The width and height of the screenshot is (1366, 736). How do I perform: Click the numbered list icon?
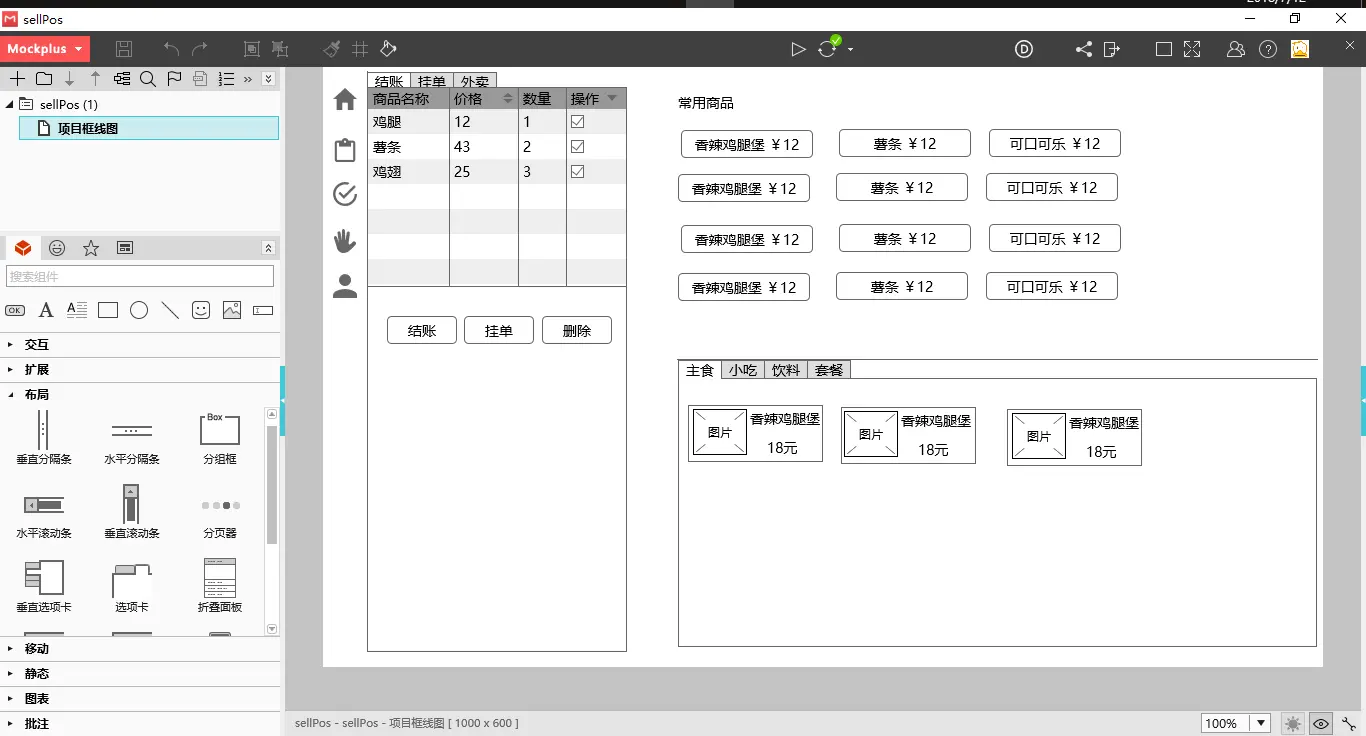click(227, 79)
